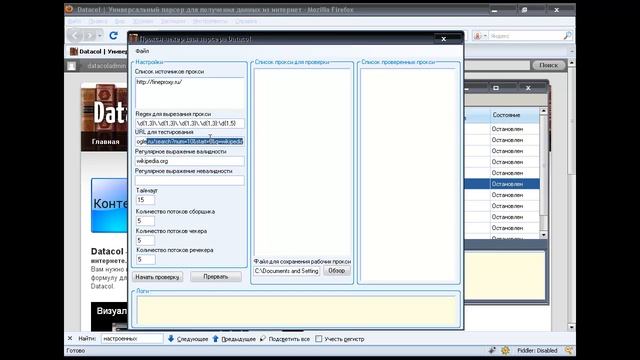The width and height of the screenshot is (640, 360).
Task: Open Firefox Справка menu
Action: coord(246,21)
